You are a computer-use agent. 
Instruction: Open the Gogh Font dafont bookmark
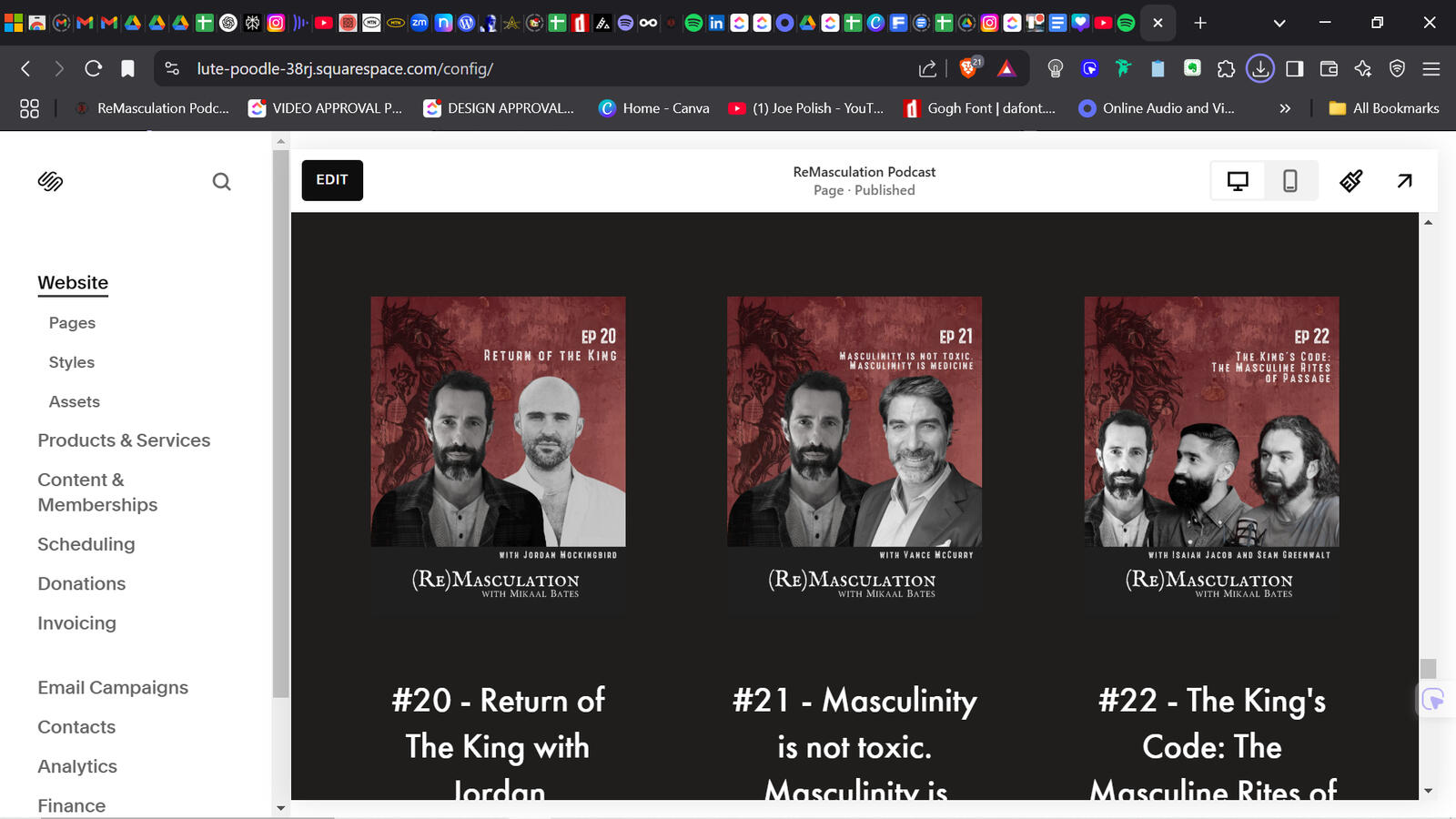980,108
